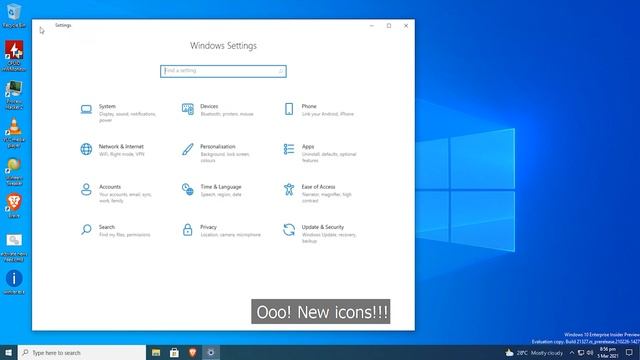
Task: Open the taskbar clock and date
Action: pyautogui.click(x=608, y=353)
